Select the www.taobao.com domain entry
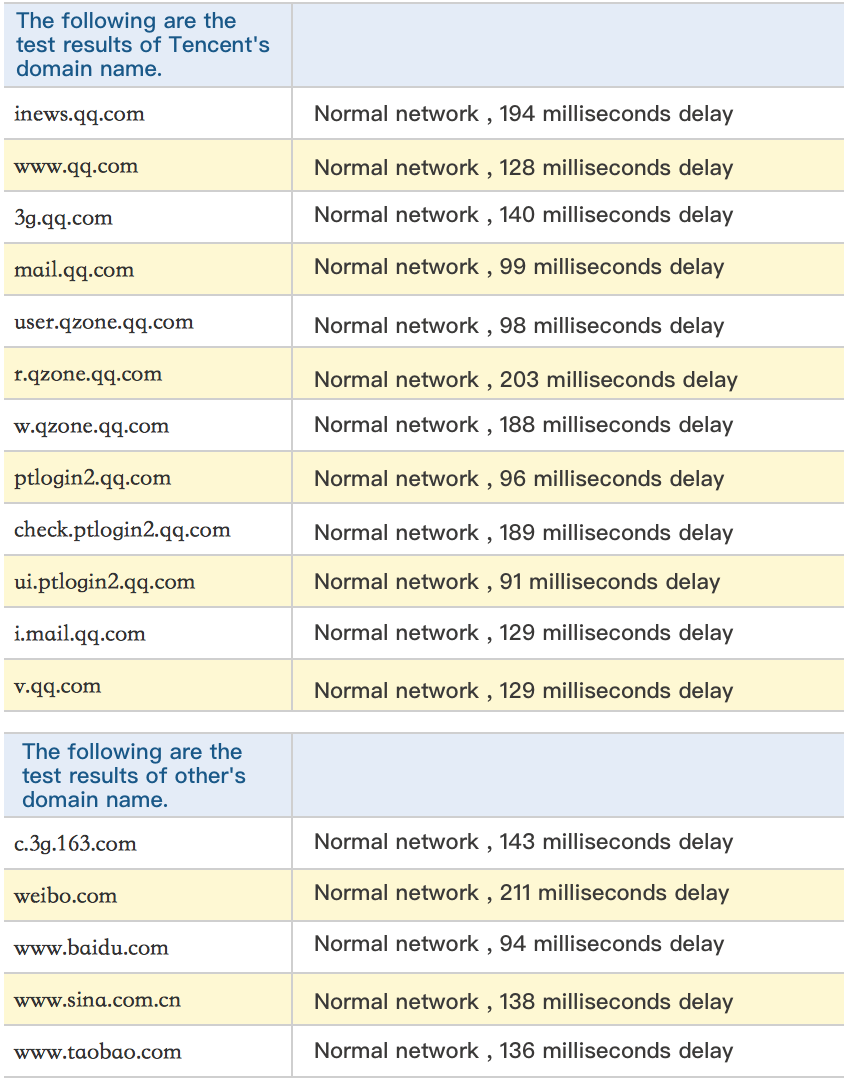The width and height of the screenshot is (844, 1084). coord(98,1052)
